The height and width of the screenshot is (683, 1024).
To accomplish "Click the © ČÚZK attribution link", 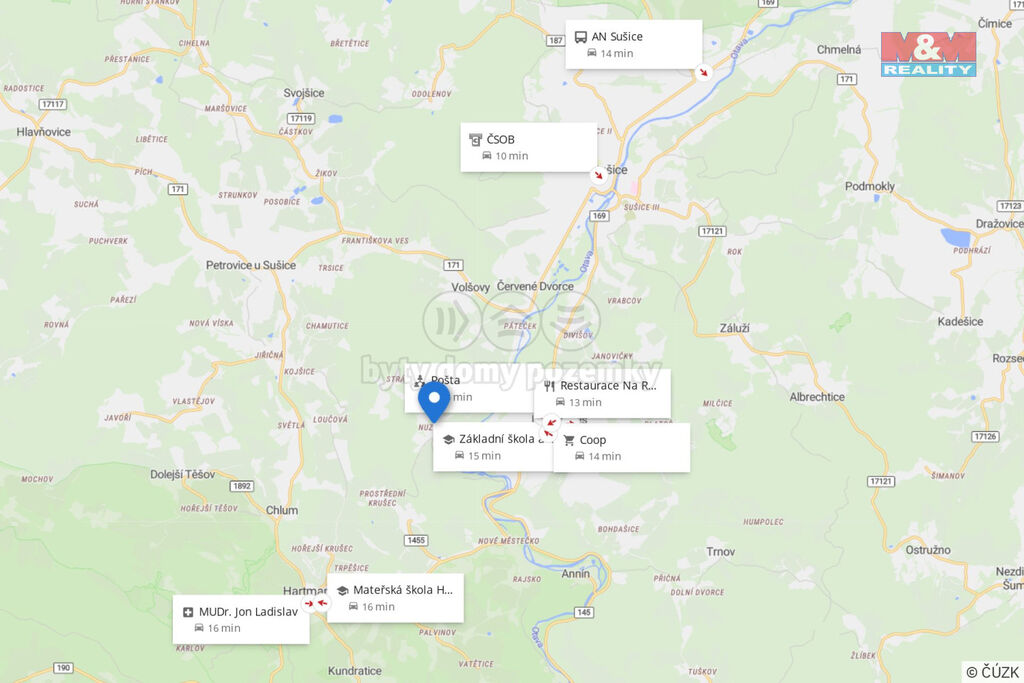I will pyautogui.click(x=992, y=672).
